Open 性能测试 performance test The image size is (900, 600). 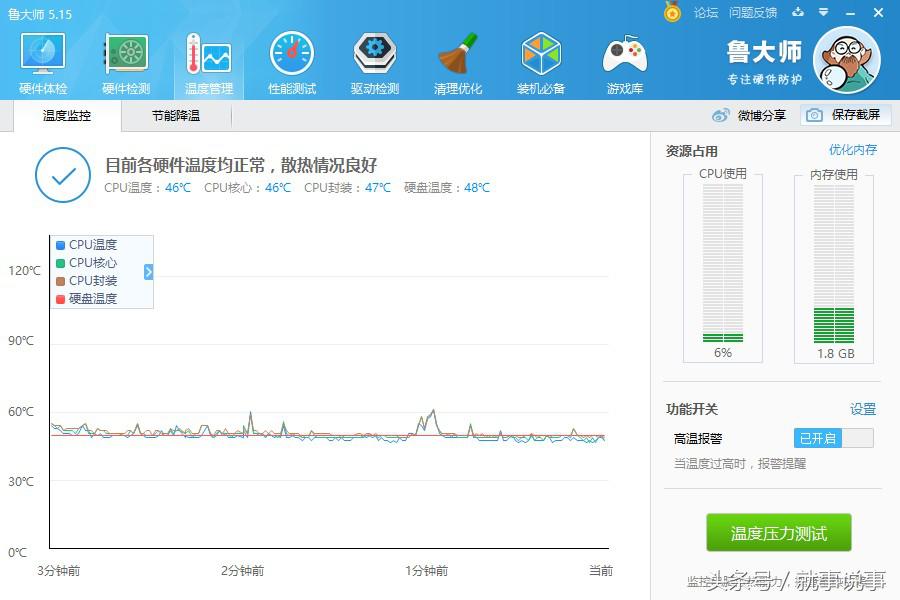(x=291, y=60)
